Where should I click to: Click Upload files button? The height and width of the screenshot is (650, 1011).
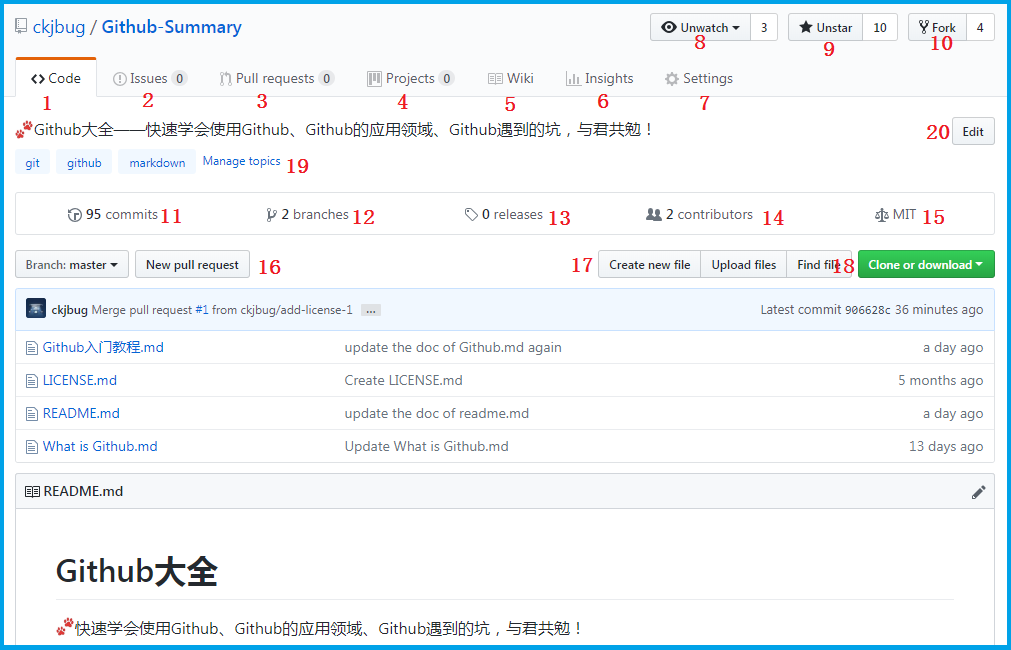tap(743, 264)
